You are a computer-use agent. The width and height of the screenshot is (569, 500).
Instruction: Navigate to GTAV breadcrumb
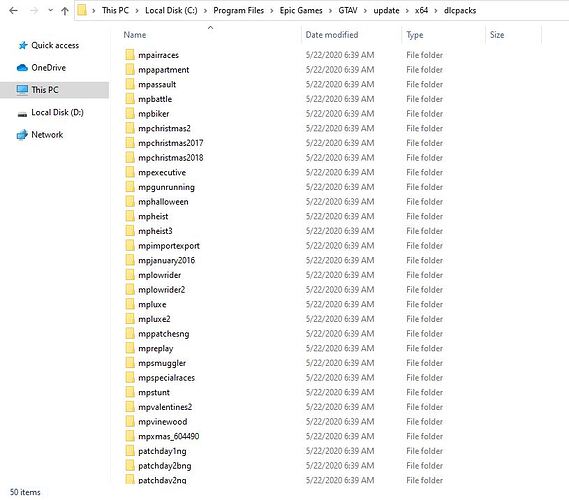348,10
